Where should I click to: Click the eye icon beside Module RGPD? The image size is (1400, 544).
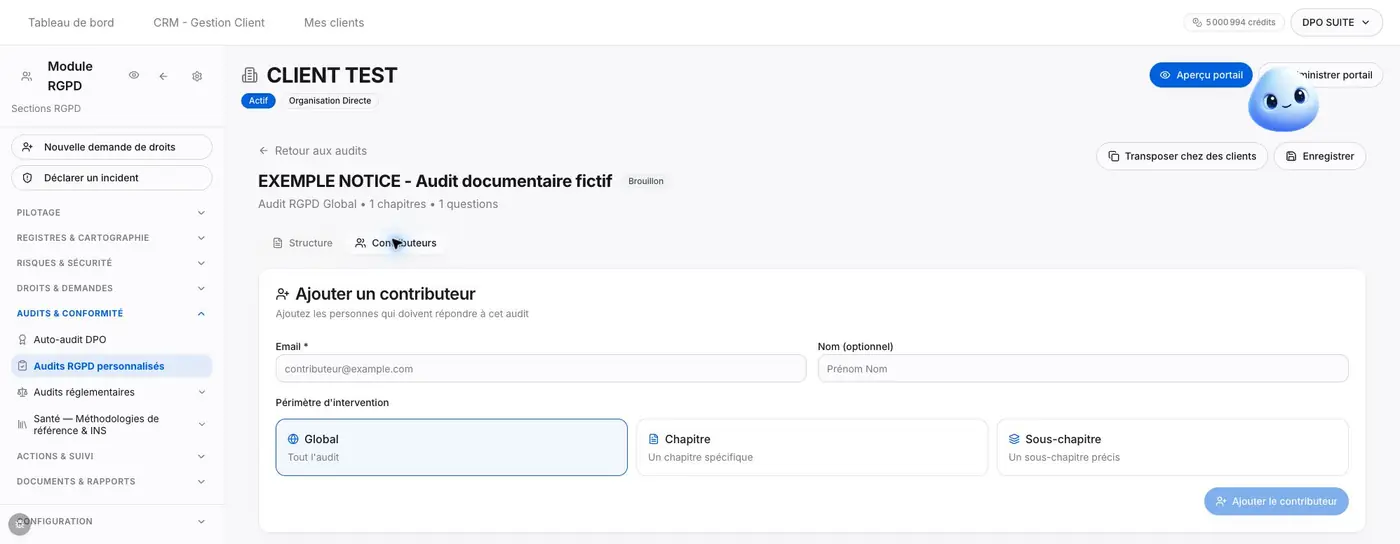point(134,76)
